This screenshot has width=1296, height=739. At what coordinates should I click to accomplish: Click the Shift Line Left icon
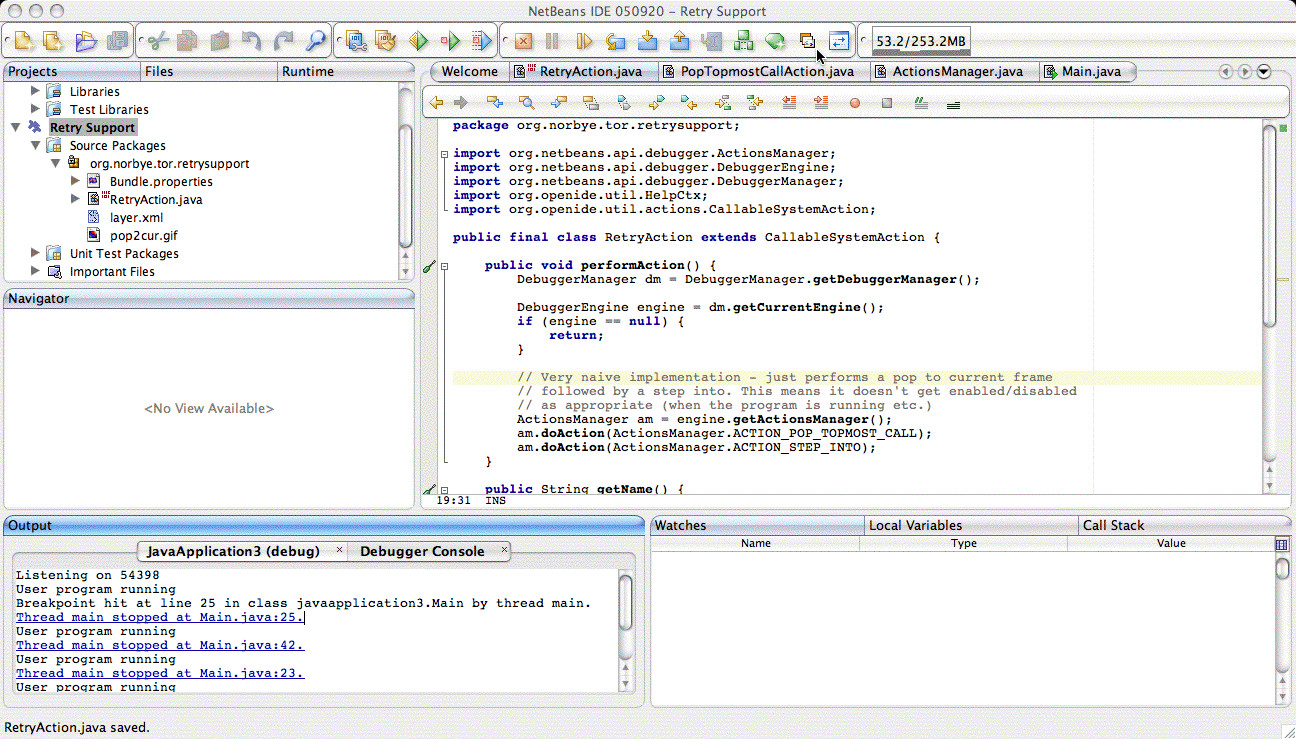click(789, 102)
